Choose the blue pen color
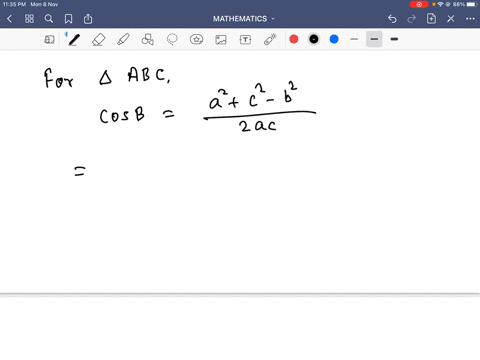This screenshot has height=360, width=480. tap(334, 39)
